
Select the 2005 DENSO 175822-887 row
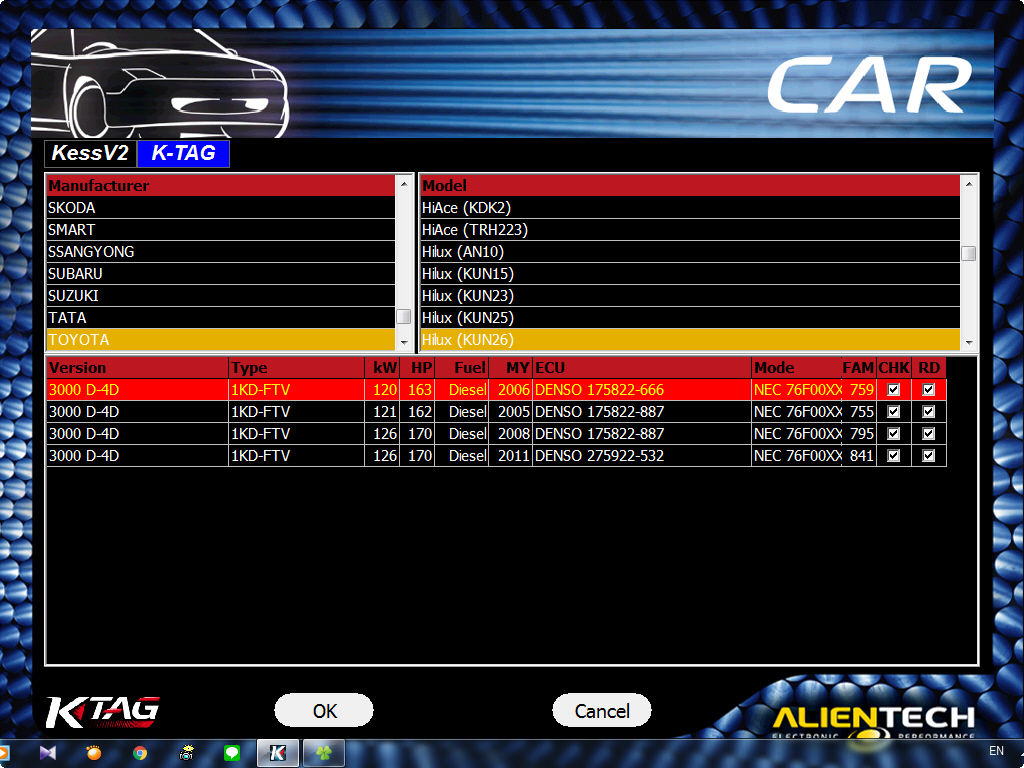496,412
